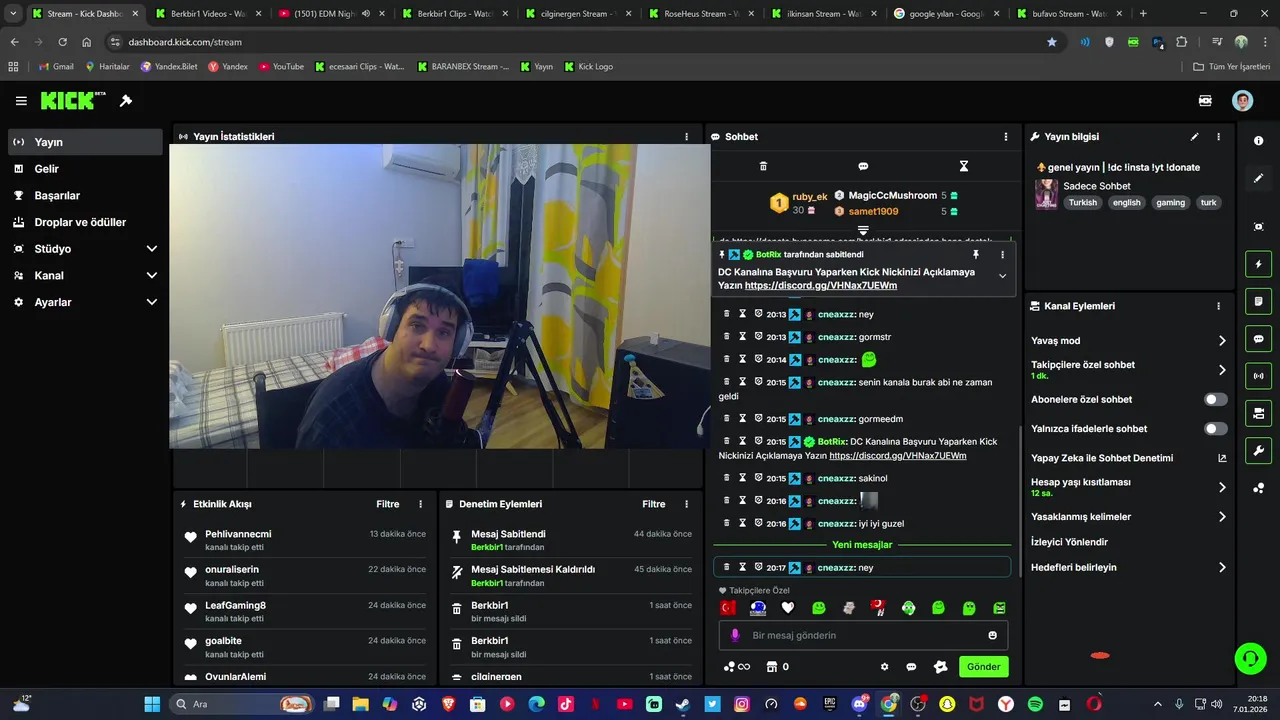
Task: Click the browser address bar showing dashboard.kick.com/stream
Action: 580,42
